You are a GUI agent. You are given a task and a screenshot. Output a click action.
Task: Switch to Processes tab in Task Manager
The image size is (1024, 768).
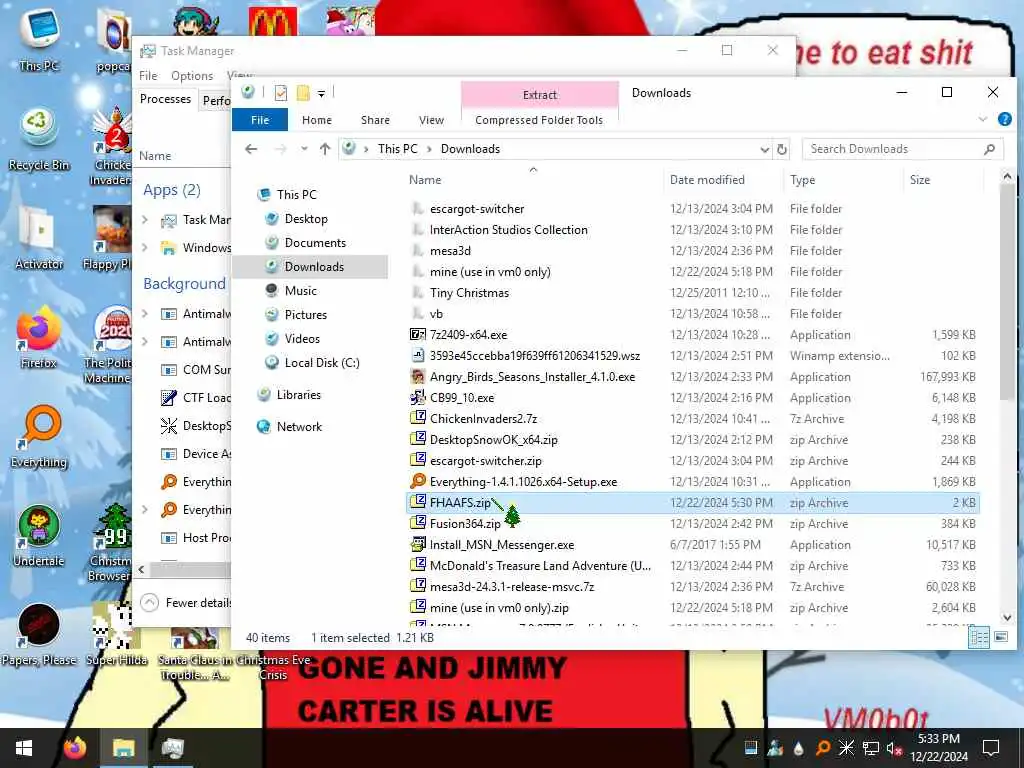click(165, 99)
